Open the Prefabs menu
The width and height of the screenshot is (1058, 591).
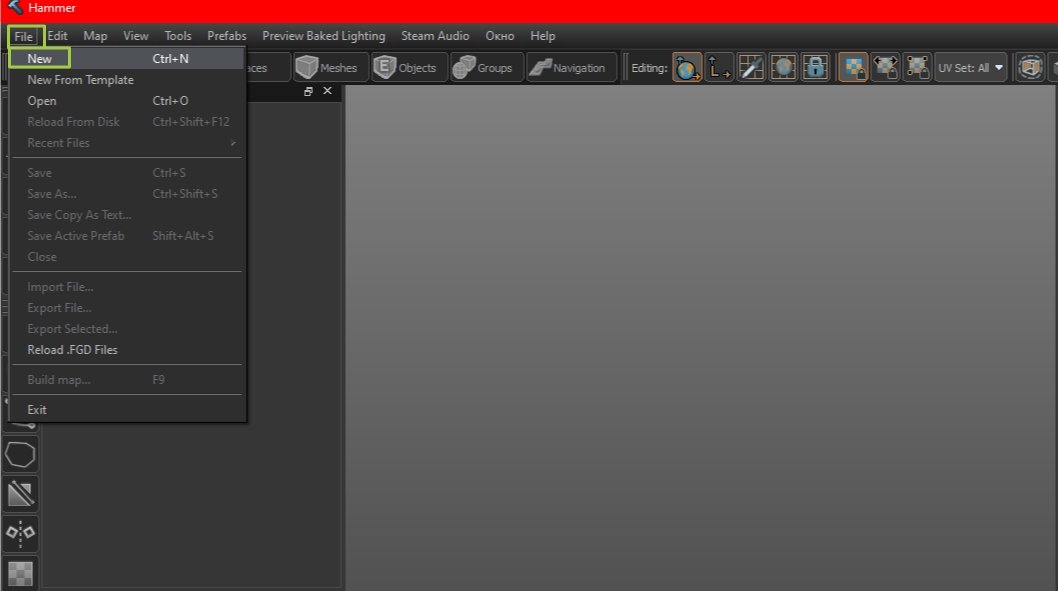pyautogui.click(x=227, y=36)
